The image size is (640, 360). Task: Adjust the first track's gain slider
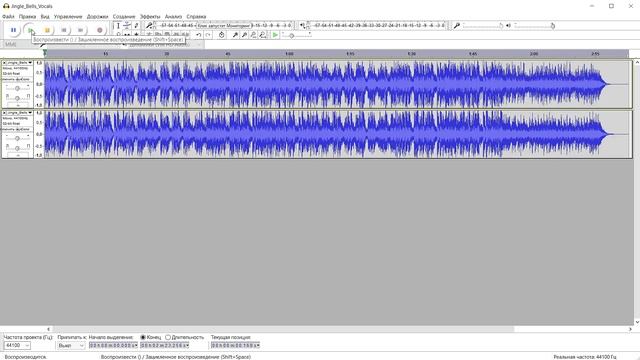17,87
